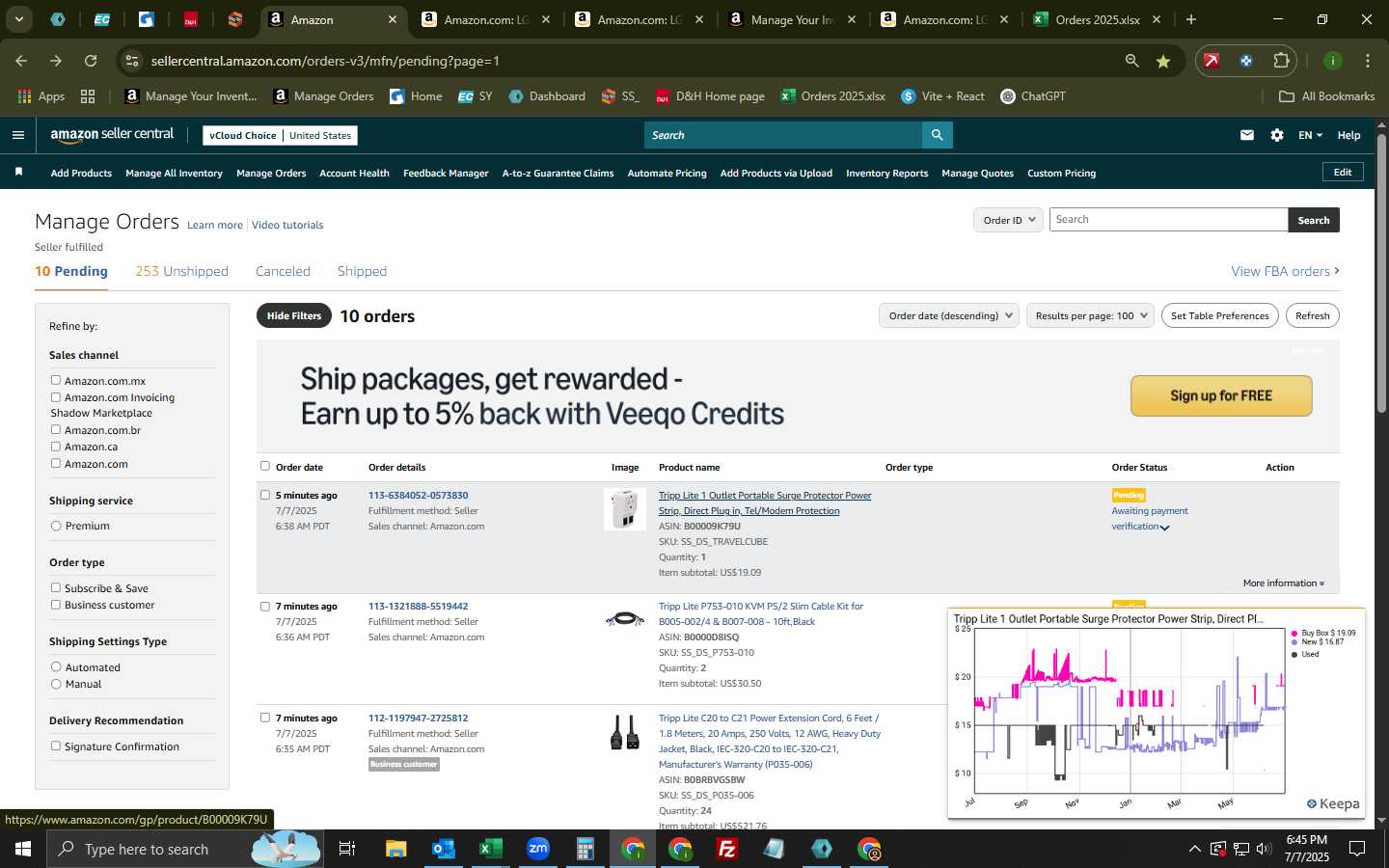The image size is (1389, 868).
Task: Open the Order date (descending) sort dropdown
Action: click(949, 315)
